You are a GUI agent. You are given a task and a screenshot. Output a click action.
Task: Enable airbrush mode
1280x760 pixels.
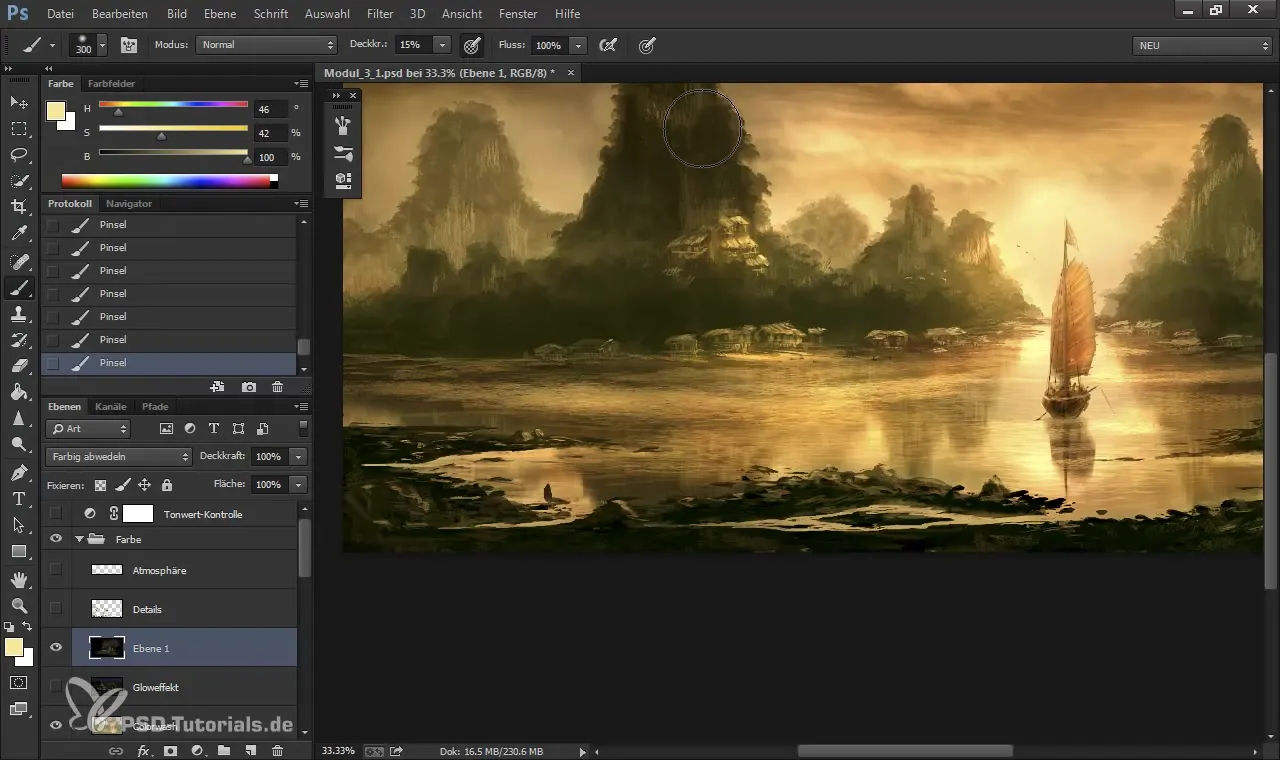click(x=608, y=45)
